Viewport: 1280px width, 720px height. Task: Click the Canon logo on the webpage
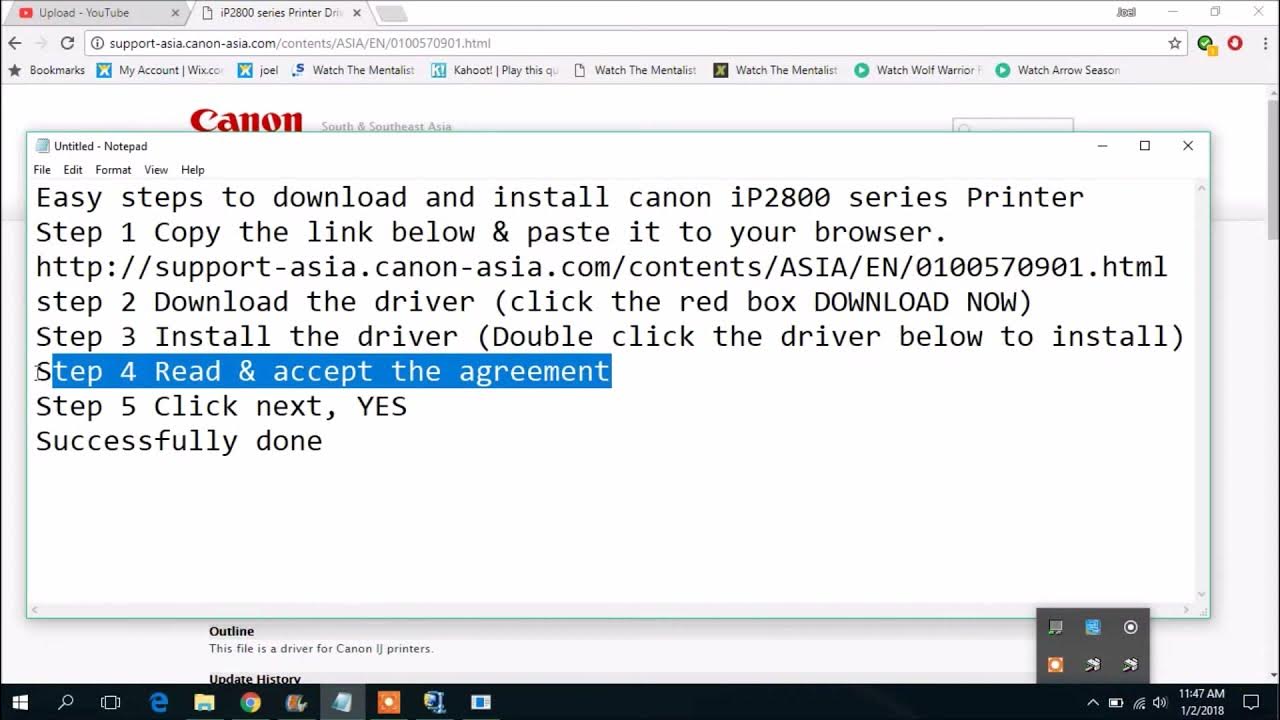(x=246, y=120)
